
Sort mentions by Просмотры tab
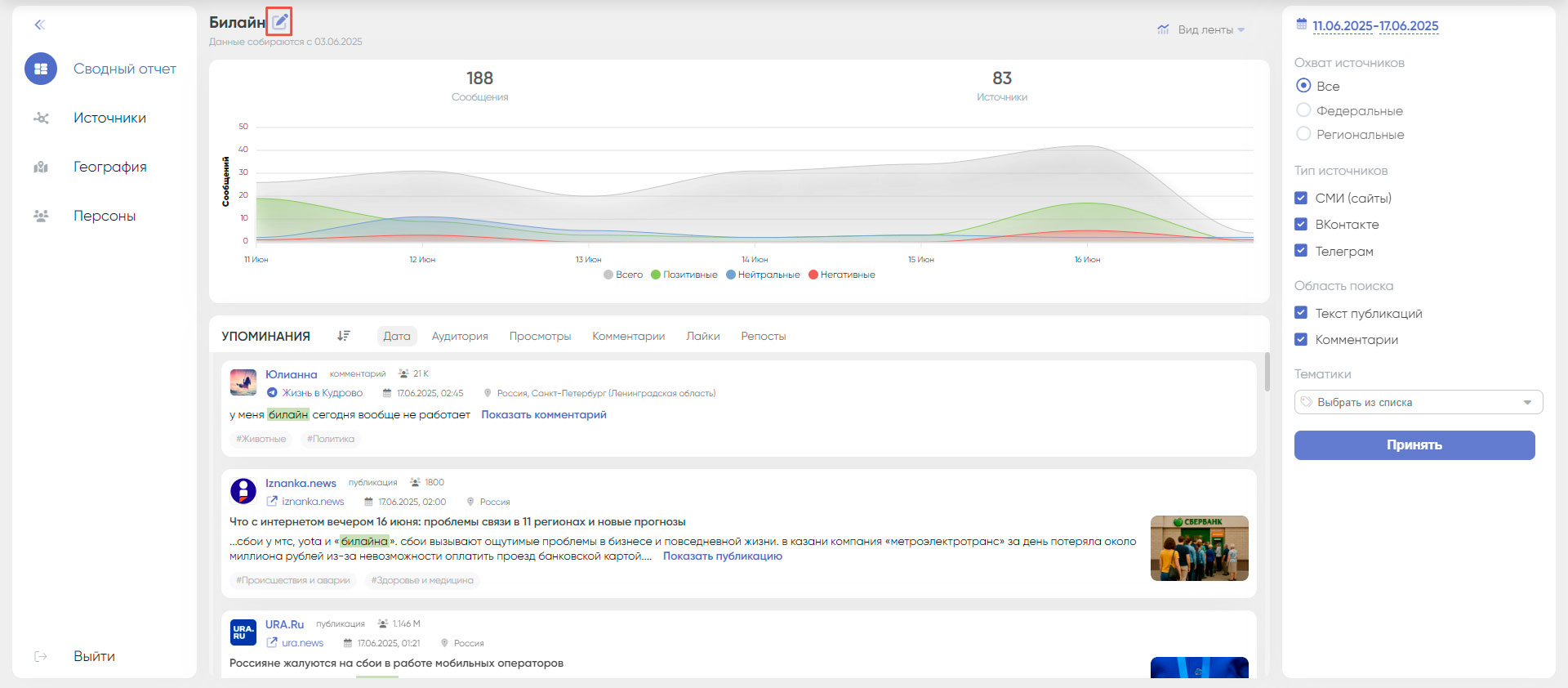[x=540, y=336]
